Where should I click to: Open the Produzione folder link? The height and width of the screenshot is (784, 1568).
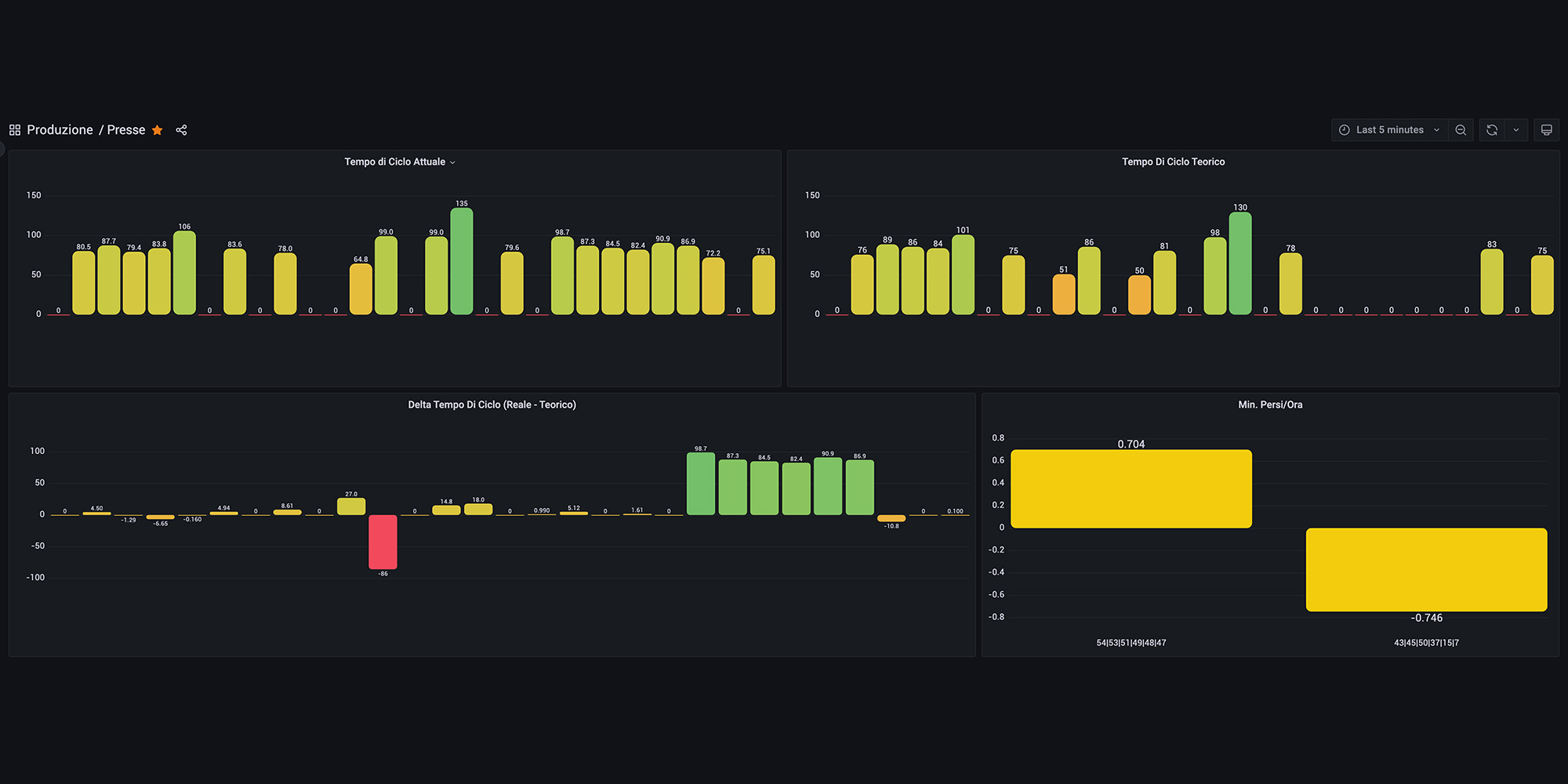click(x=60, y=130)
